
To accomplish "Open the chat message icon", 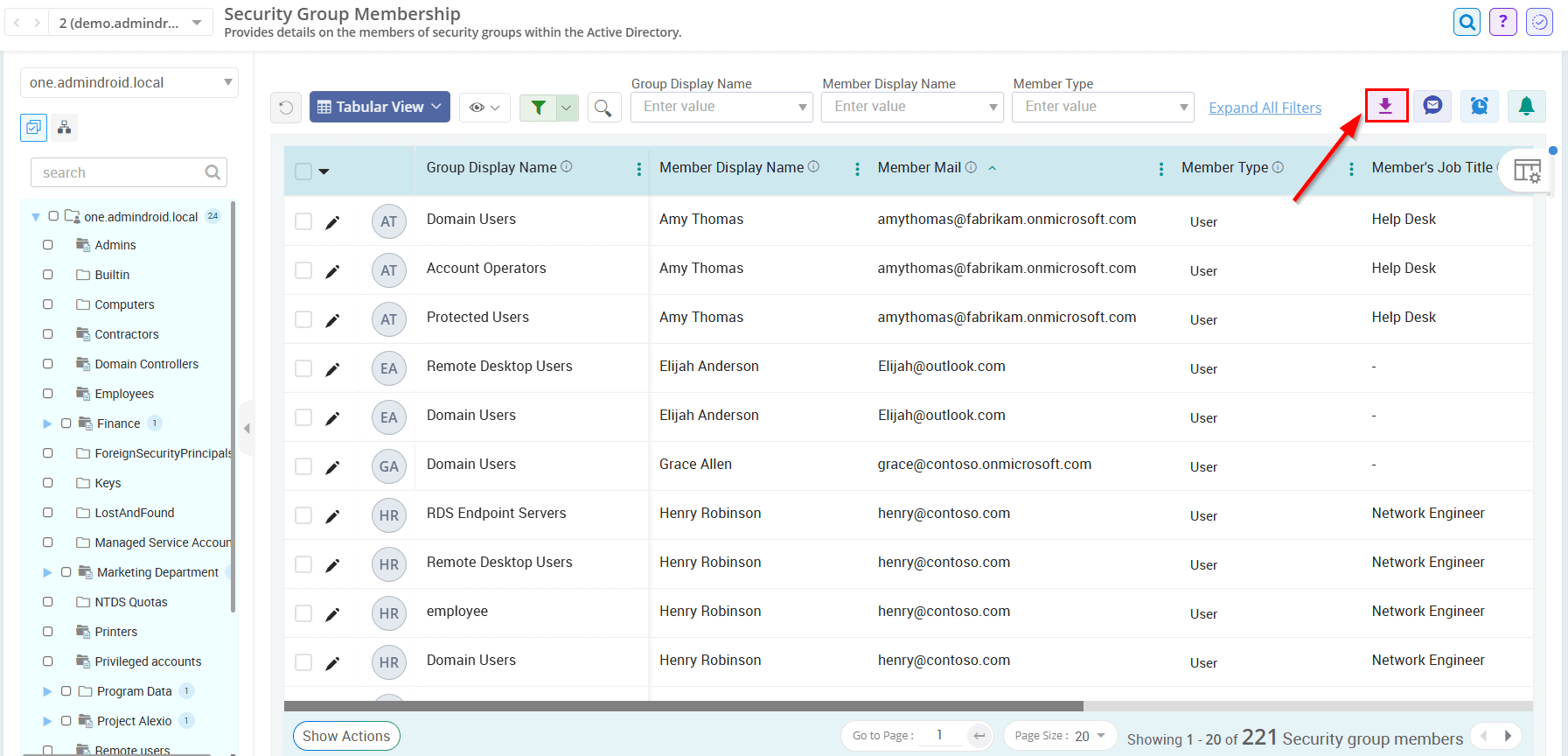I will pos(1432,106).
